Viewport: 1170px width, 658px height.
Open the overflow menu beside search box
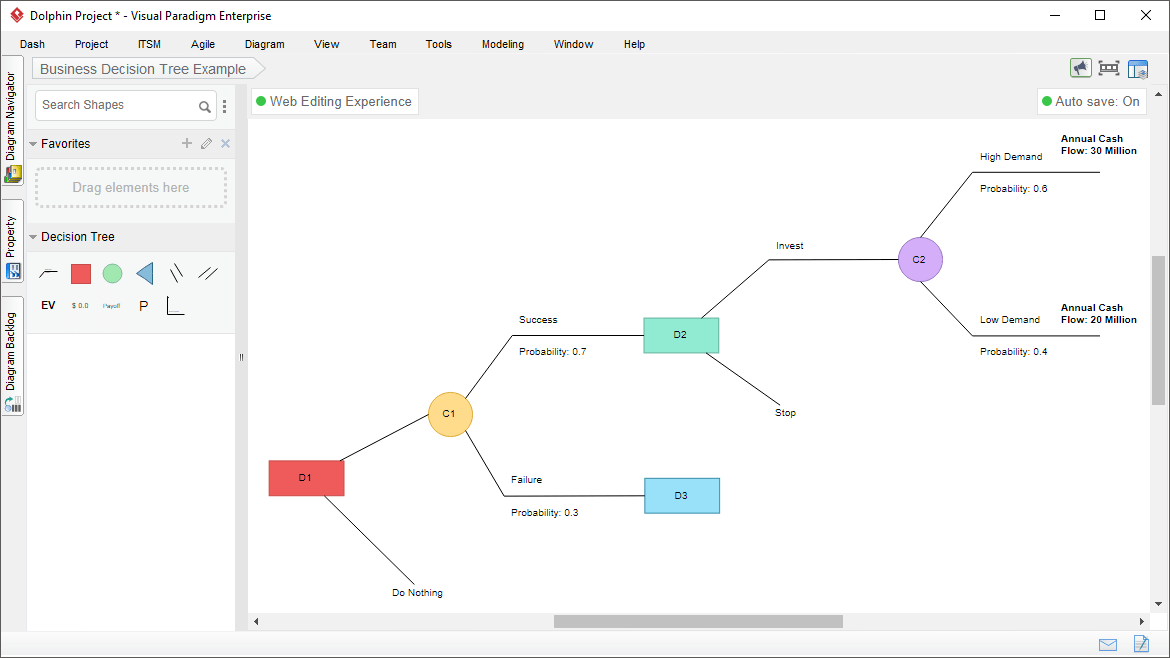point(224,105)
